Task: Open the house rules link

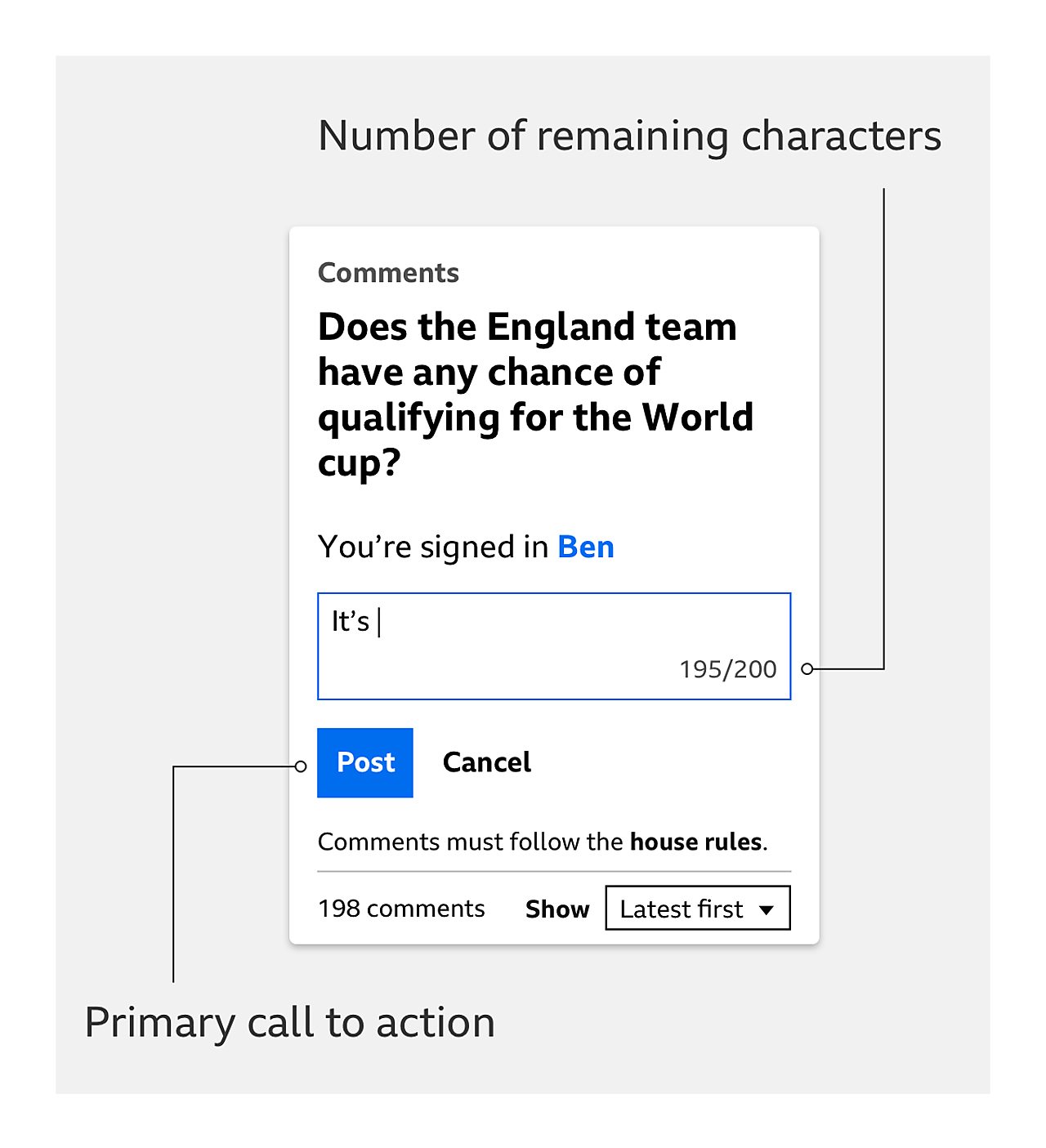Action: pos(694,841)
